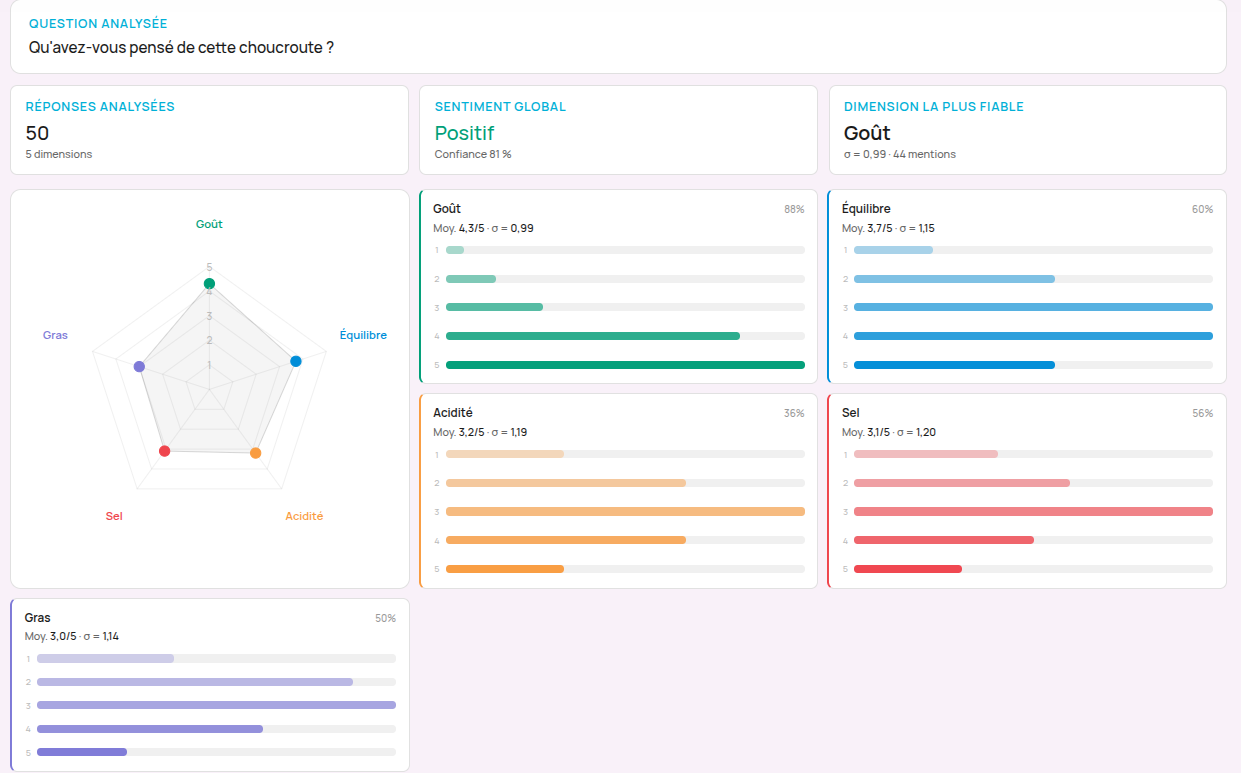Select the red Sel dot on the radar
This screenshot has width=1241, height=773.
click(165, 451)
